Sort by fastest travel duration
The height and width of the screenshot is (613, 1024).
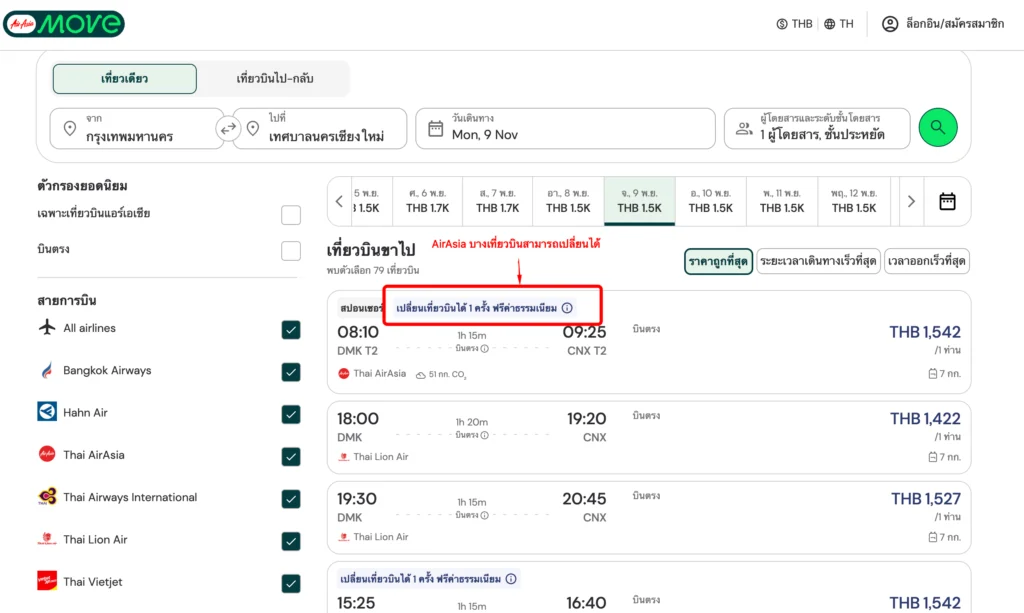pos(818,262)
